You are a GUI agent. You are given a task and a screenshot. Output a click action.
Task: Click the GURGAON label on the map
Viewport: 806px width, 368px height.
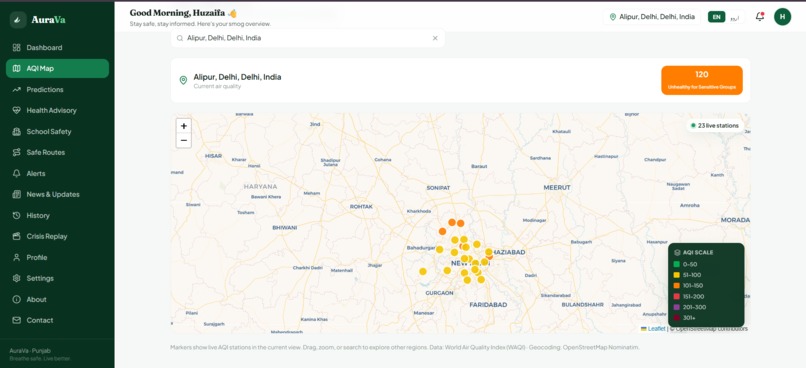[x=439, y=293]
